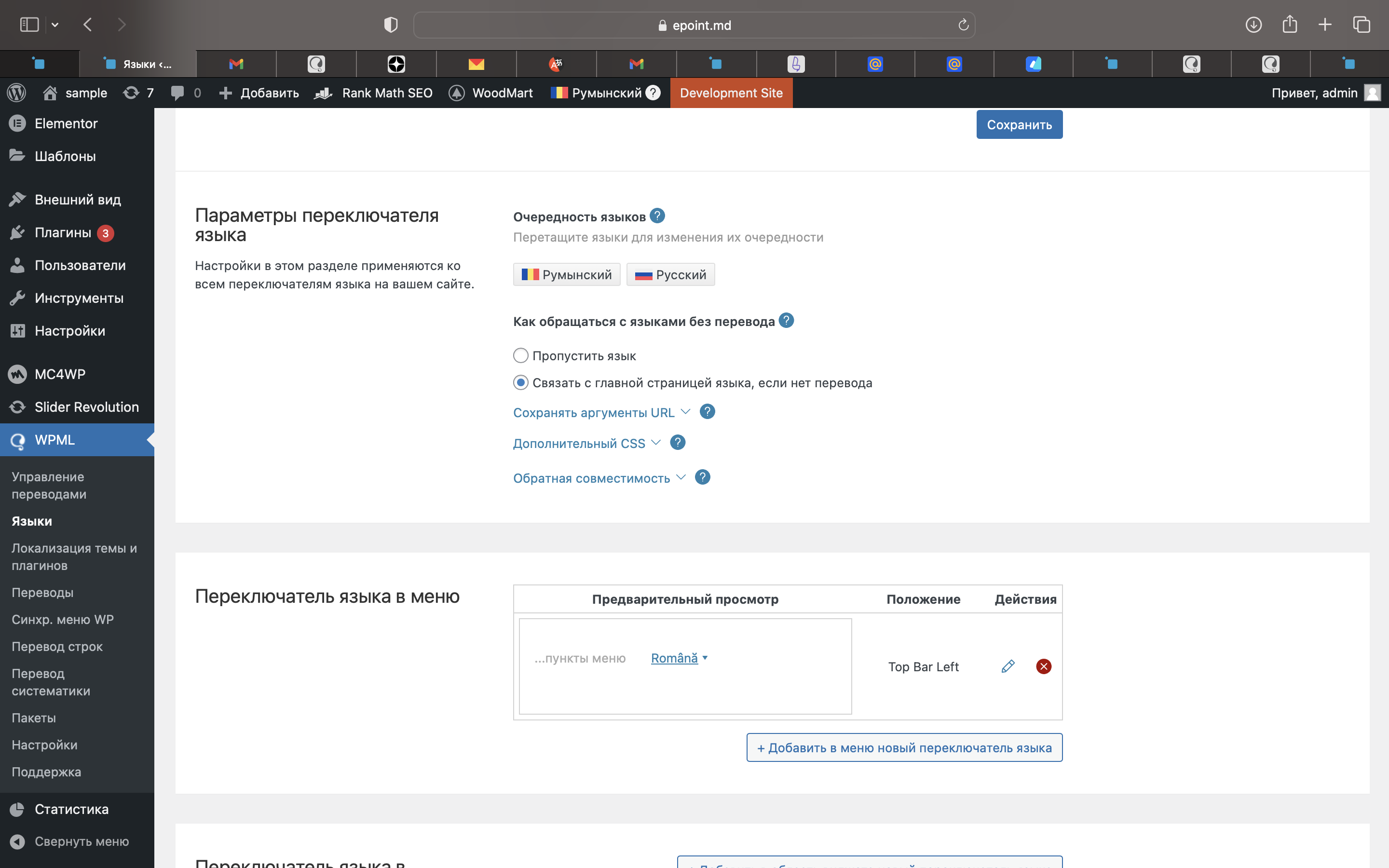1389x868 pixels.
Task: Open the Română language dropdown preview
Action: [x=679, y=658]
